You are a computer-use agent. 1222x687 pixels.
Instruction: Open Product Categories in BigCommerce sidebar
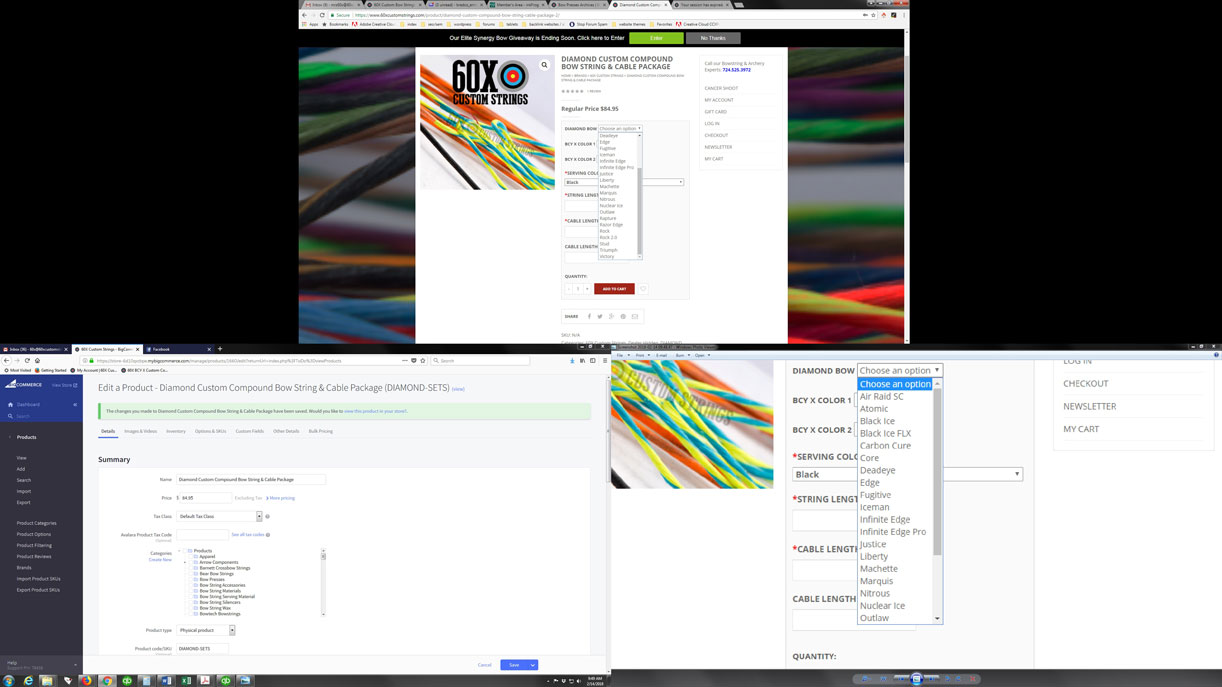tap(37, 523)
